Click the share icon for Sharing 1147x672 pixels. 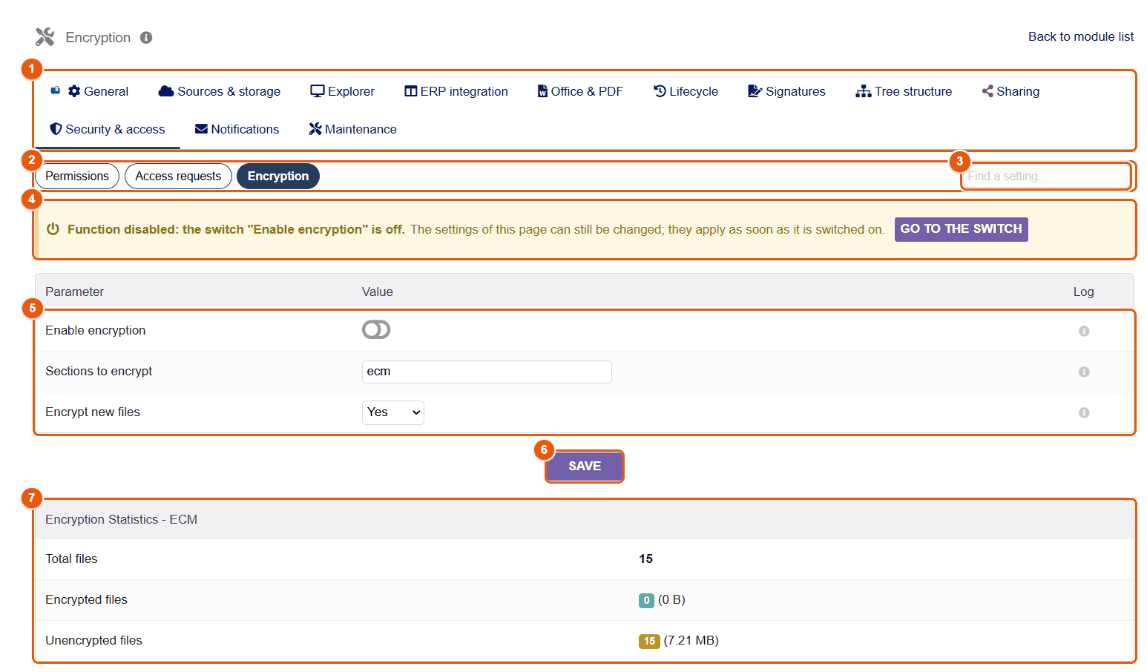(988, 91)
